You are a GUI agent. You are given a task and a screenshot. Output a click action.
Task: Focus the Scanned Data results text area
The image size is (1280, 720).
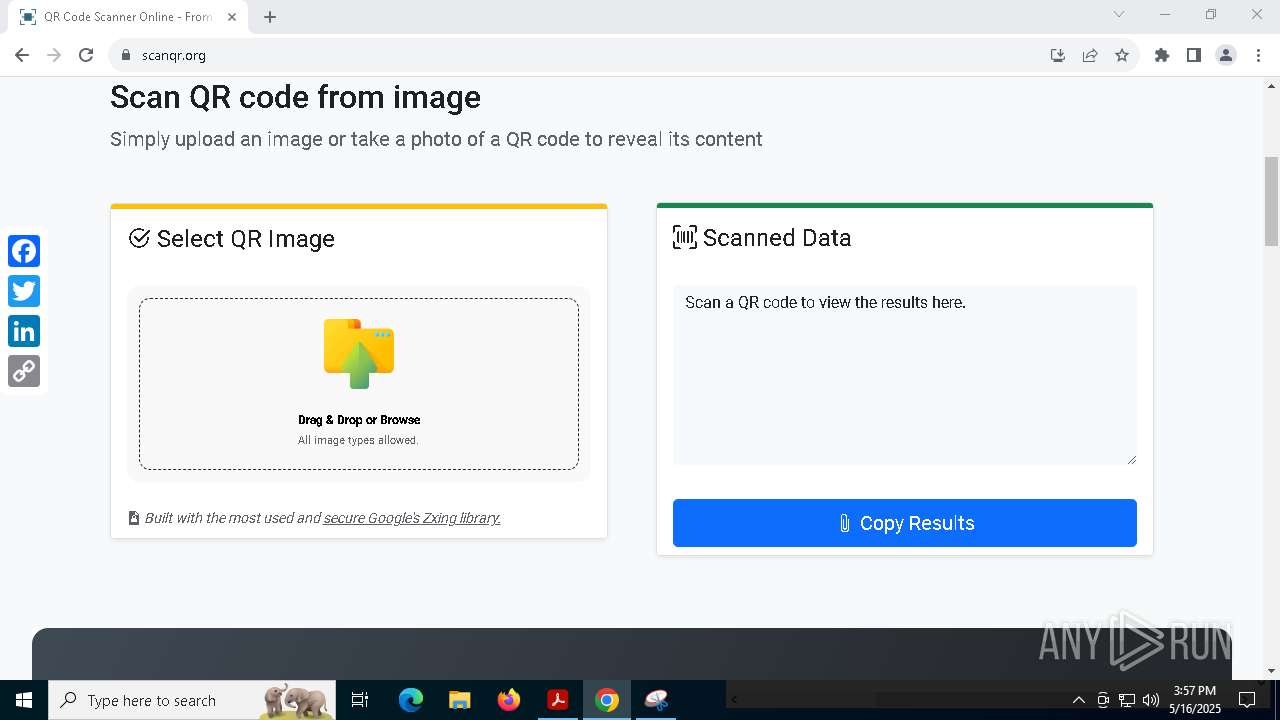point(905,375)
